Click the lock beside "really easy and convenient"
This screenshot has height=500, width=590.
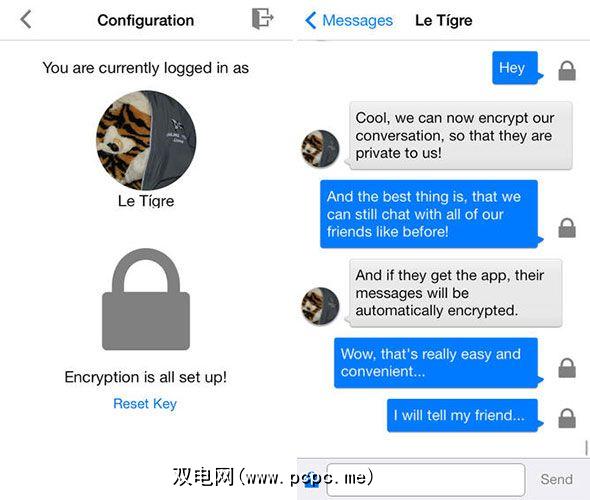[x=567, y=368]
